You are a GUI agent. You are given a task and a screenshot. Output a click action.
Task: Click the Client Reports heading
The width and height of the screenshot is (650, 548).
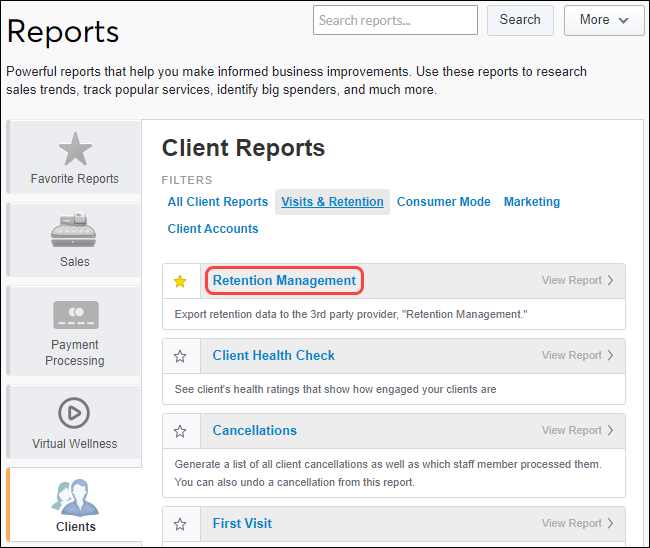tap(243, 148)
